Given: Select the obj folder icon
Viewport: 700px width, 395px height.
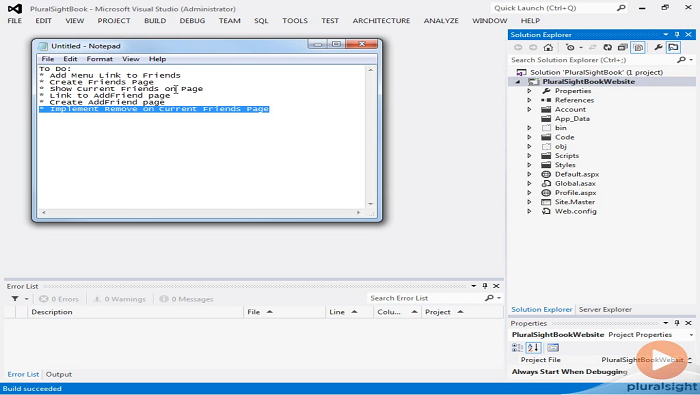Looking at the screenshot, I should point(546,146).
